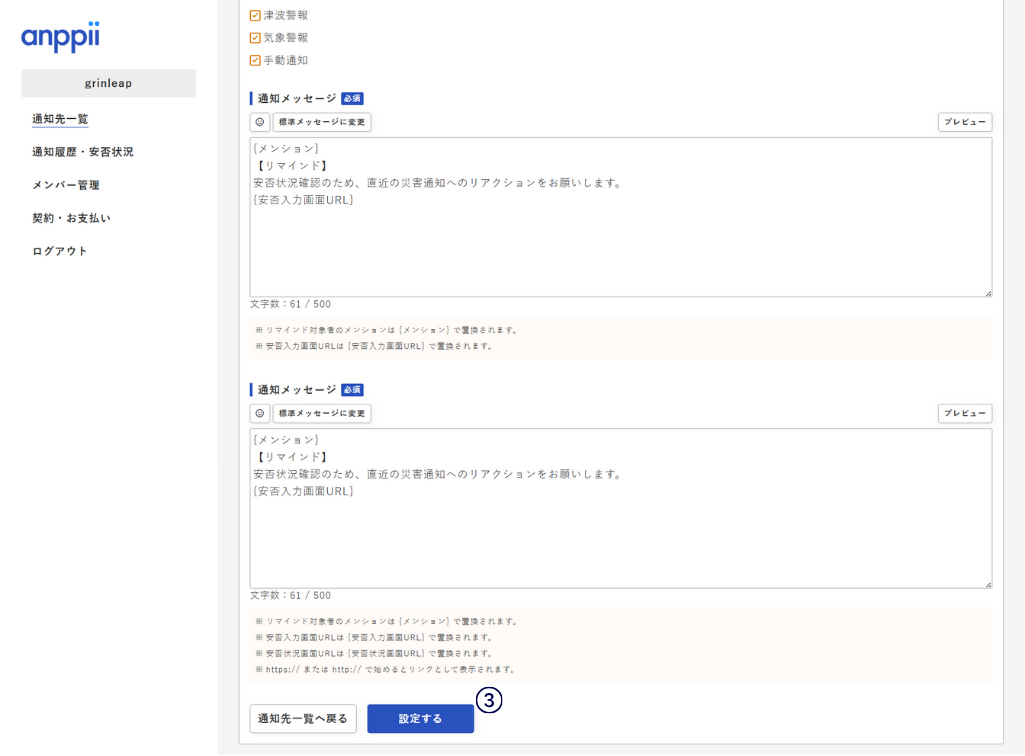Screen dimensions: 1025x756
Task: Open emoji picker for first notification message
Action: 260,122
